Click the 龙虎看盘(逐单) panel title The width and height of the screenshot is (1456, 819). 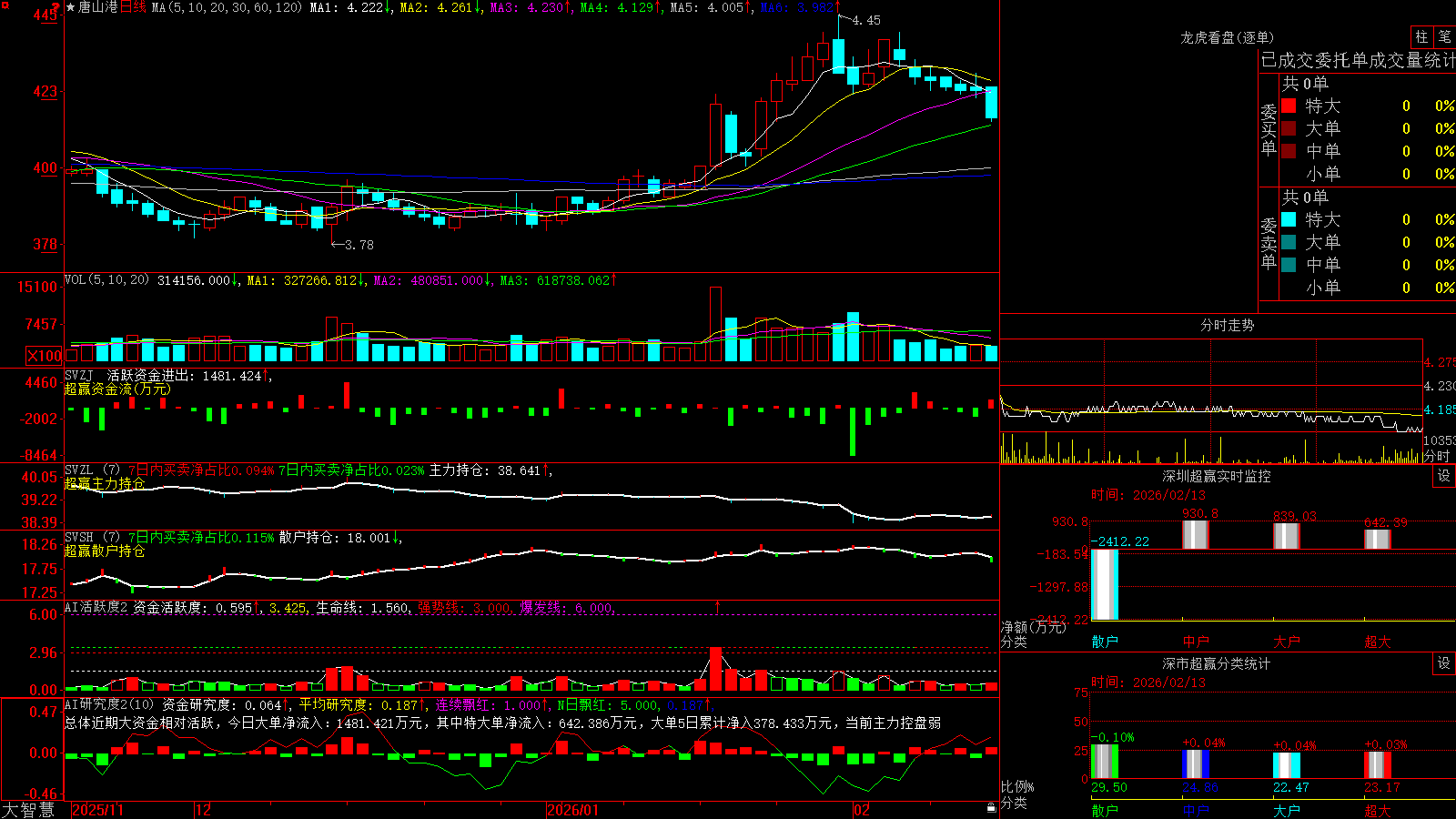point(1227,37)
